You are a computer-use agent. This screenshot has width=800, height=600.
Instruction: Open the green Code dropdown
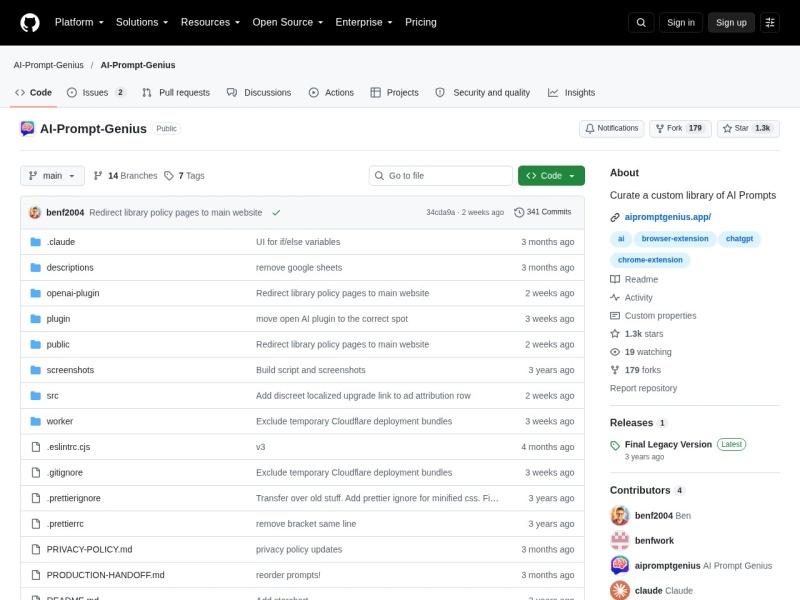click(x=551, y=176)
